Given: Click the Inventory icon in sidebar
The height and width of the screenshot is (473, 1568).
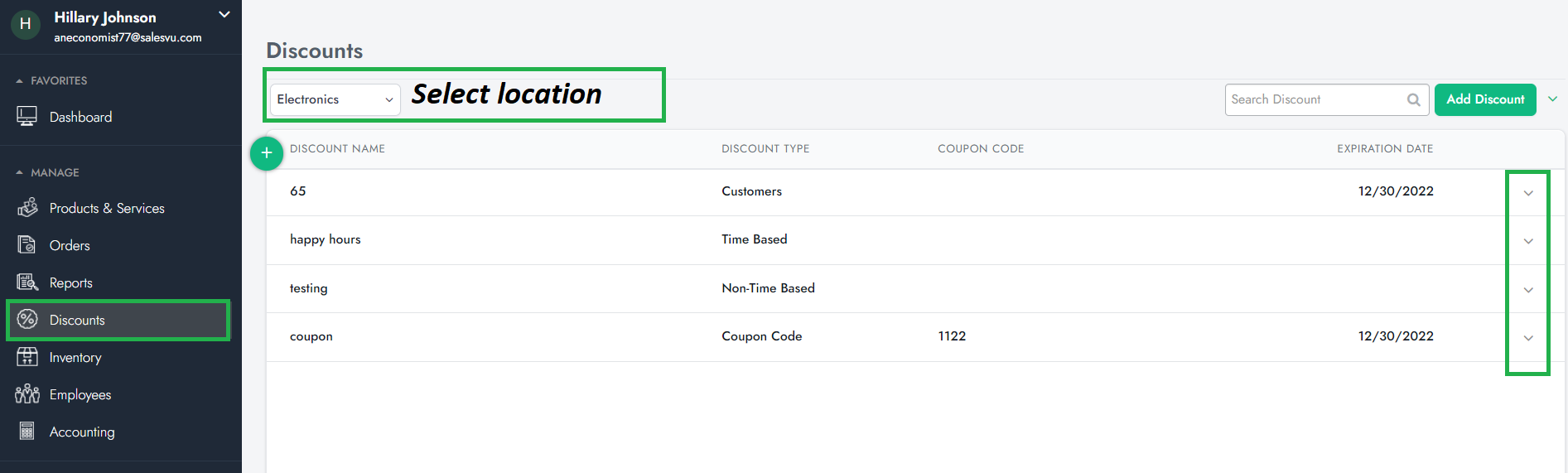Looking at the screenshot, I should (27, 357).
